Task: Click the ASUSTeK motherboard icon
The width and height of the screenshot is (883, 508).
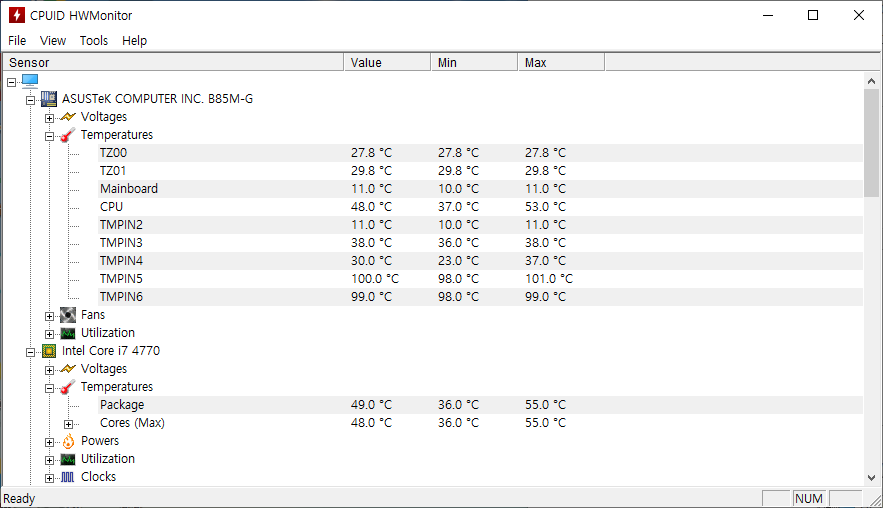Action: (49, 99)
